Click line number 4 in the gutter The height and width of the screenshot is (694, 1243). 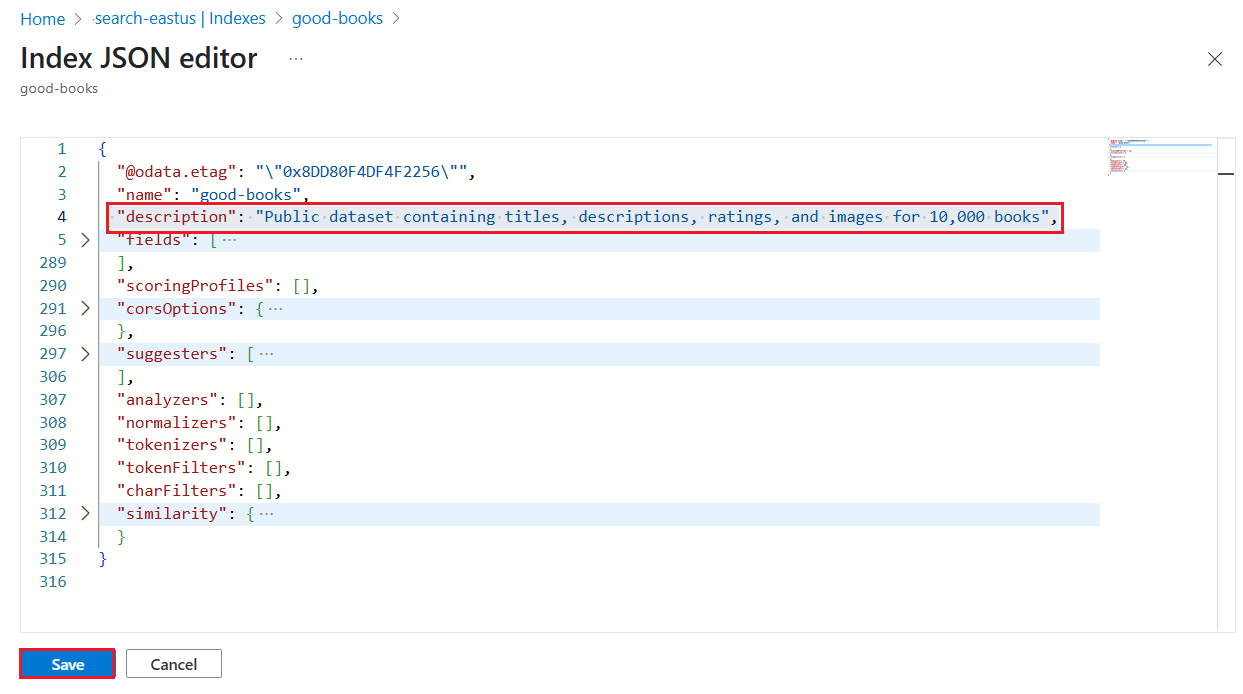pyautogui.click(x=61, y=216)
